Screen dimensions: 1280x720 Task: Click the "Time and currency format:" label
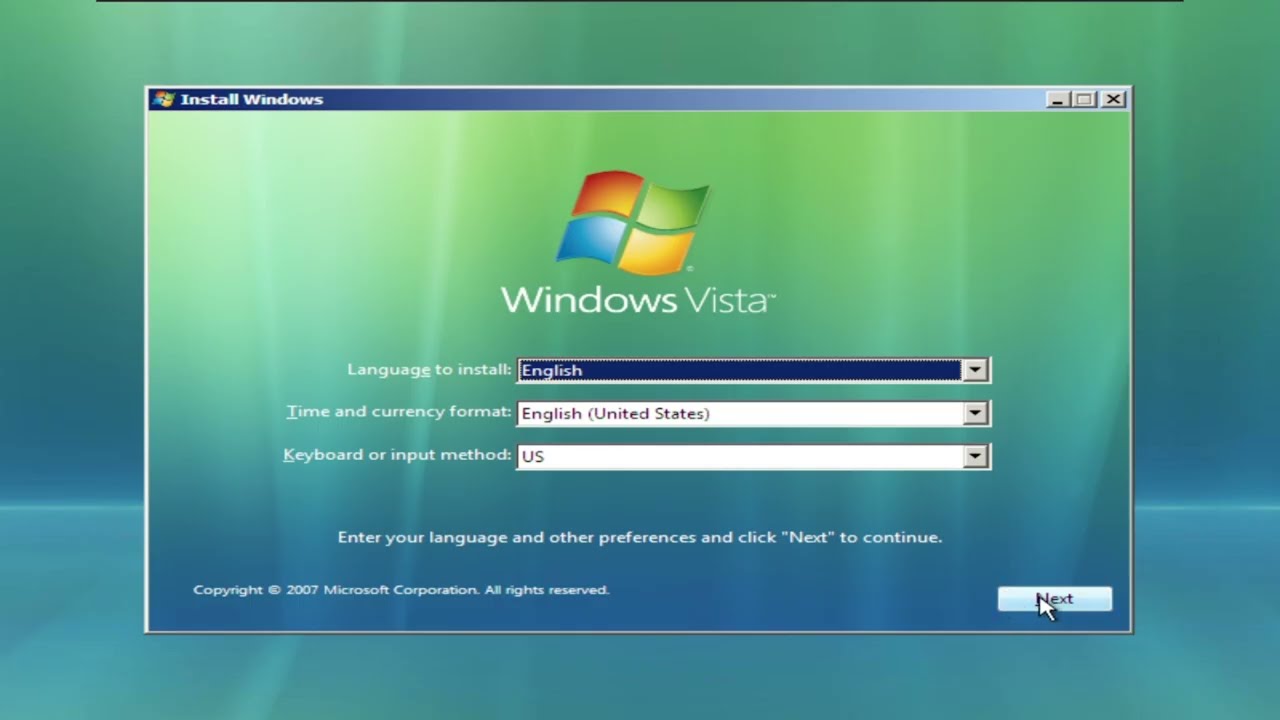click(399, 412)
